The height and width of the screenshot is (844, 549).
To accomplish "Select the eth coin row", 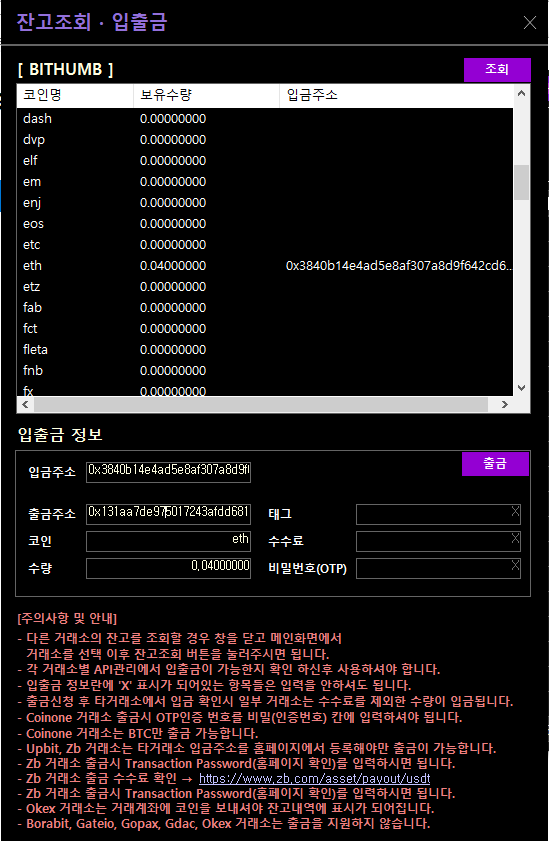I will pyautogui.click(x=265, y=266).
